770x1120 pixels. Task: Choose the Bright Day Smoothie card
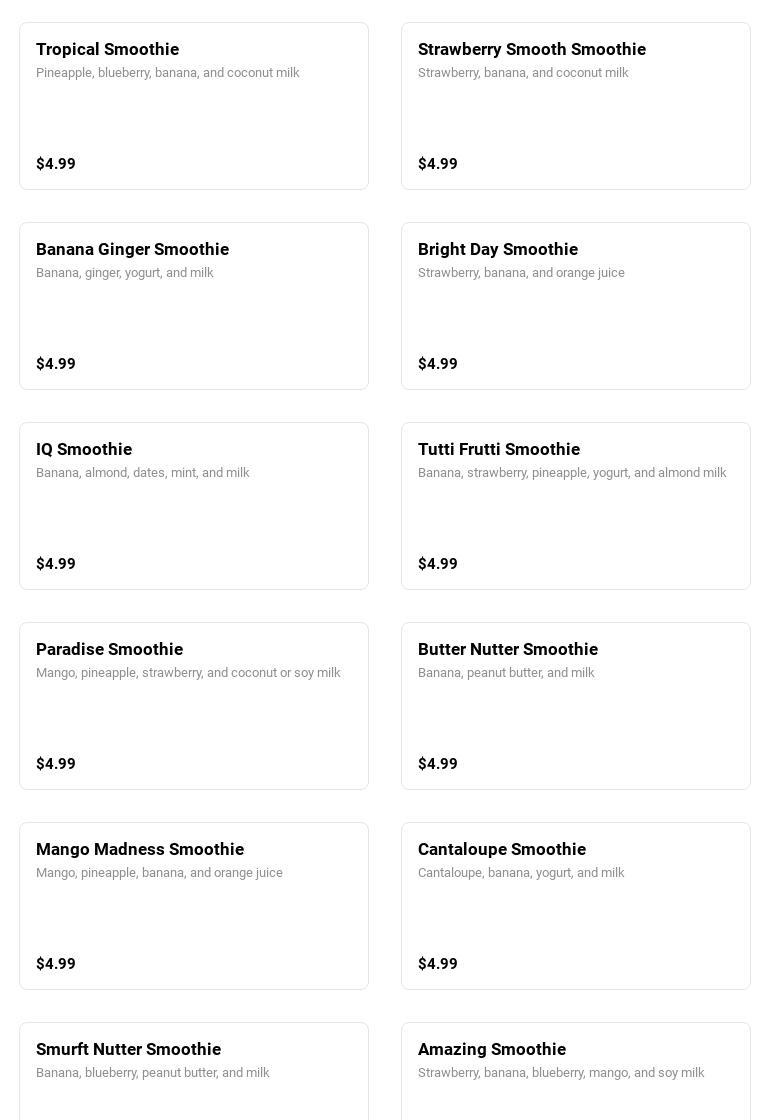(x=575, y=306)
